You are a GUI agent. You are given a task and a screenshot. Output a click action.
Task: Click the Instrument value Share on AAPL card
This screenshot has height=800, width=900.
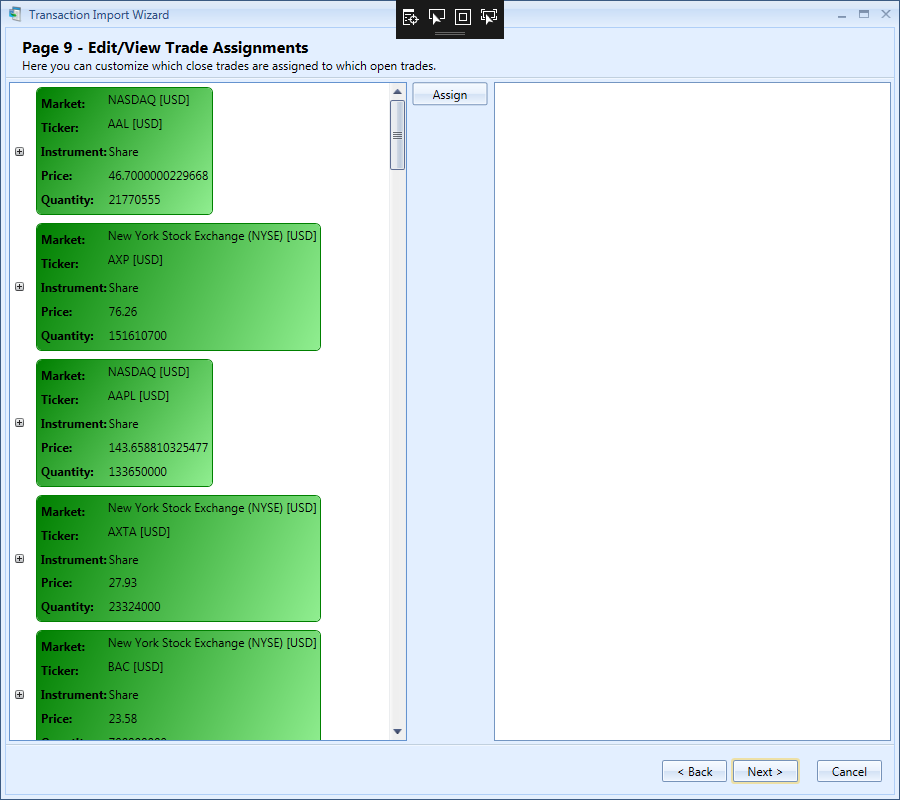pos(123,424)
